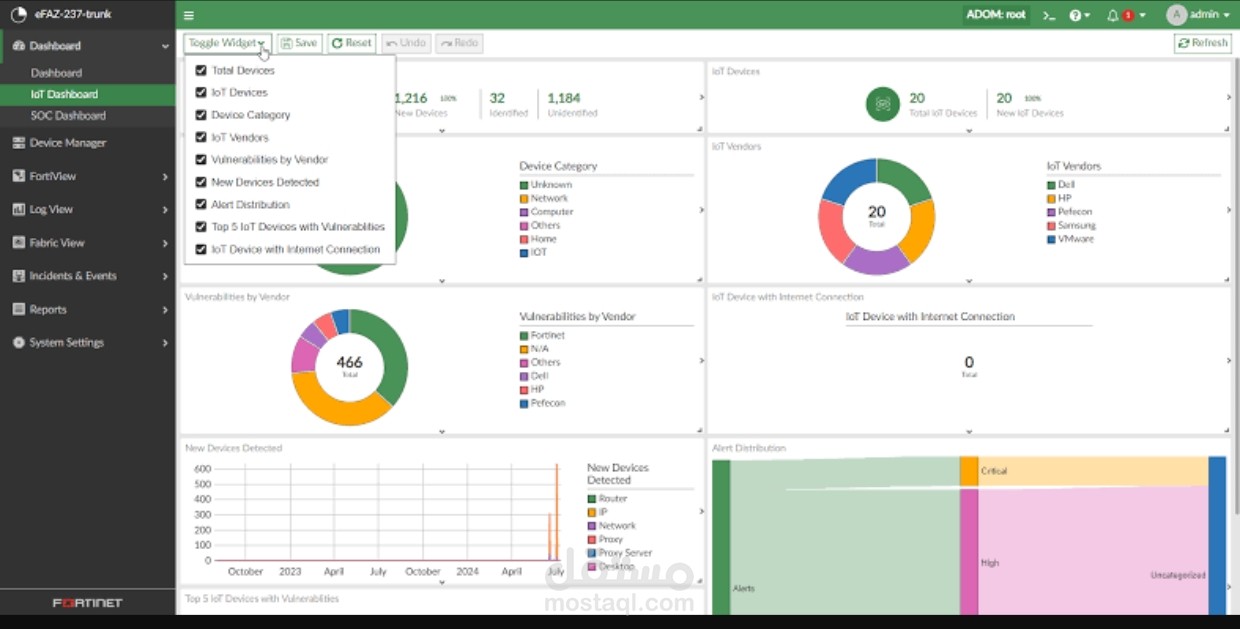1240x629 pixels.
Task: Open the Toggle Widget dropdown
Action: [227, 43]
